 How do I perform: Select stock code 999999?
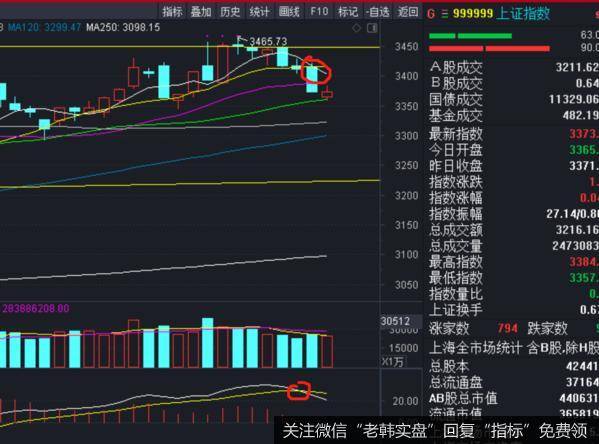(x=473, y=14)
